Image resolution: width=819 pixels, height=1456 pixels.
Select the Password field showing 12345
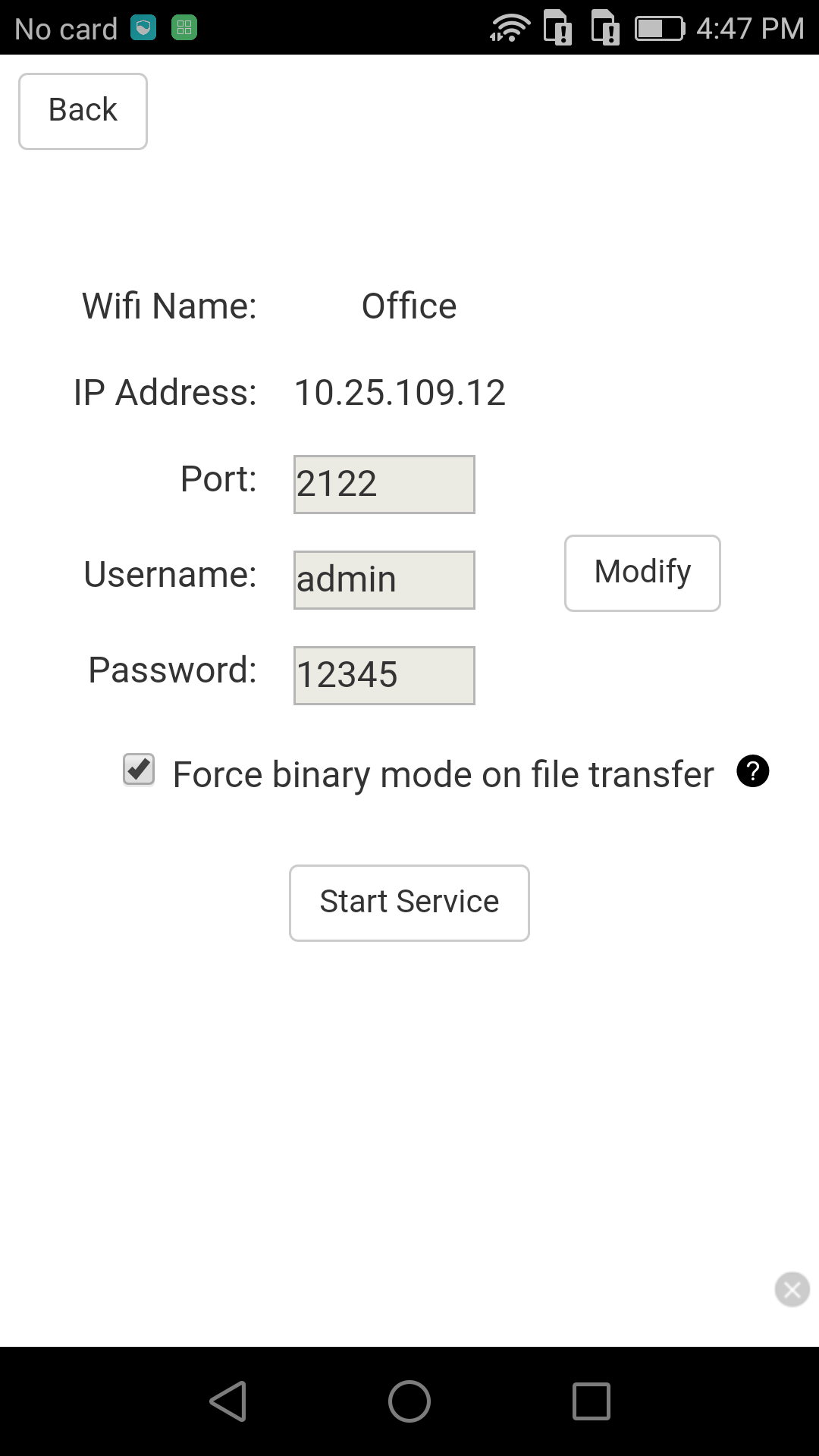click(x=384, y=676)
